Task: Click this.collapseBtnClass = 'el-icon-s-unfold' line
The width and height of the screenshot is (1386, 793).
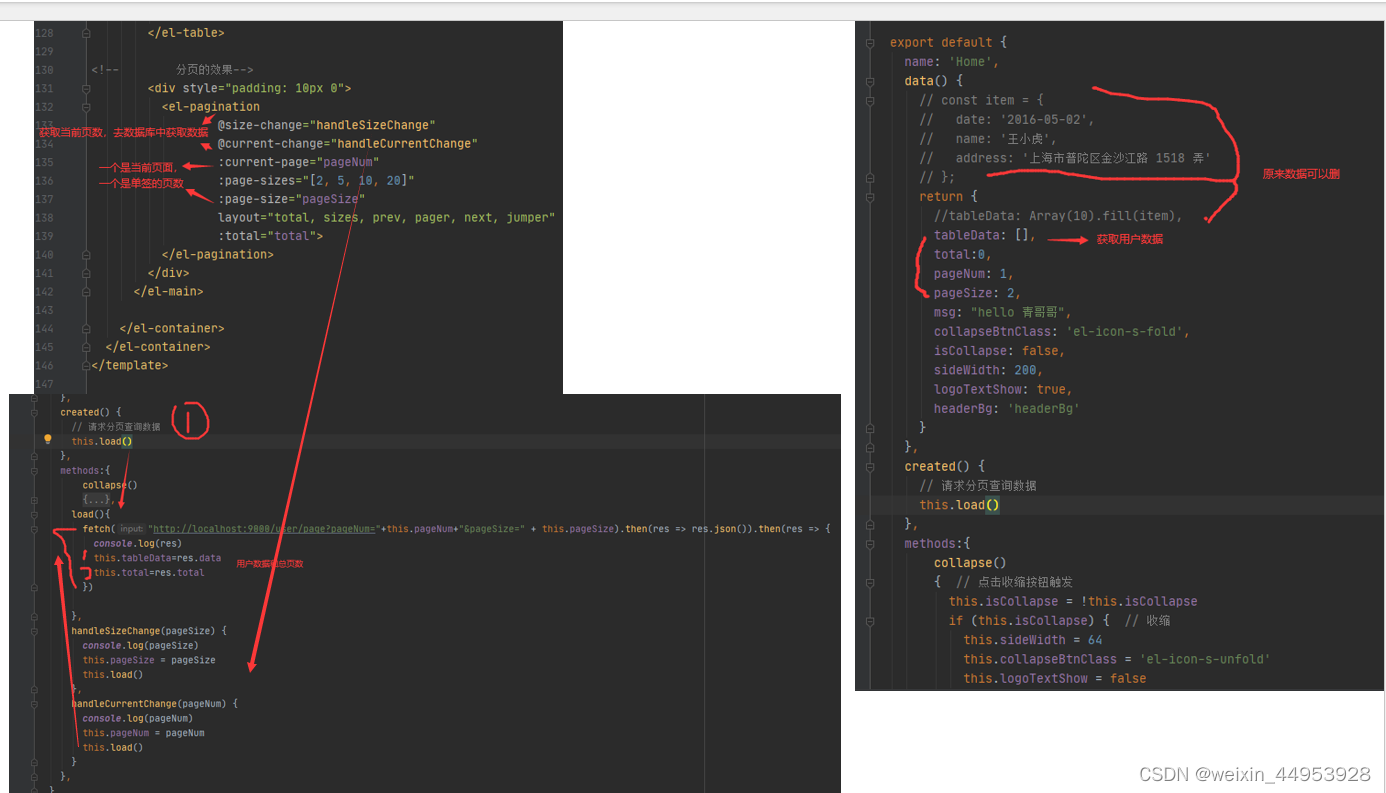Action: [x=1117, y=659]
